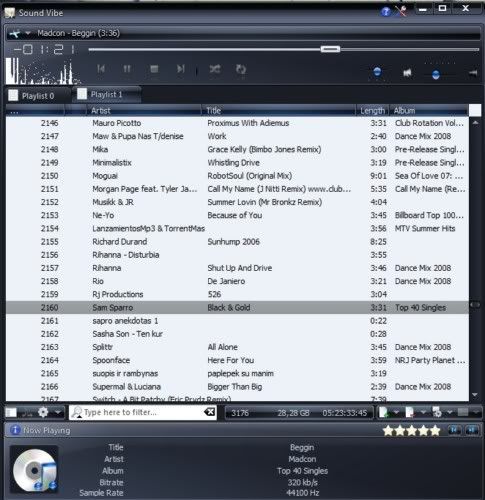Open the dropdown next to add file icon
This screenshot has width=485, height=500.
pos(396,412)
